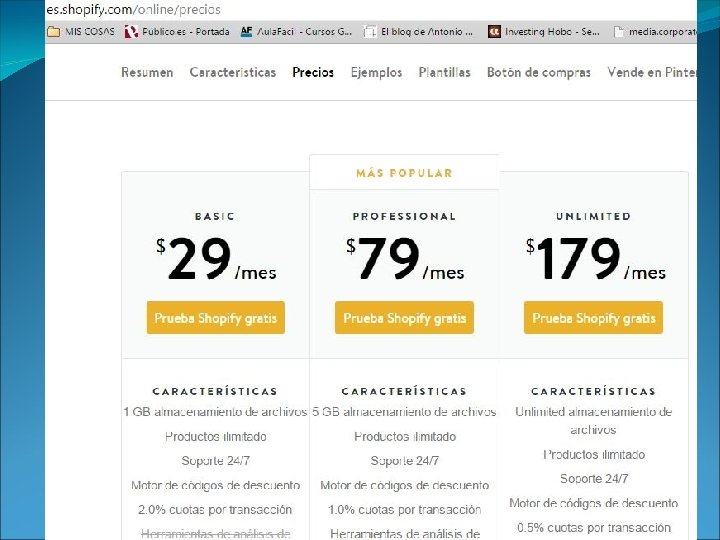Click '1.0% cuotas por transacción' text
Viewport: 720px width, 540px height.
pyautogui.click(x=405, y=510)
